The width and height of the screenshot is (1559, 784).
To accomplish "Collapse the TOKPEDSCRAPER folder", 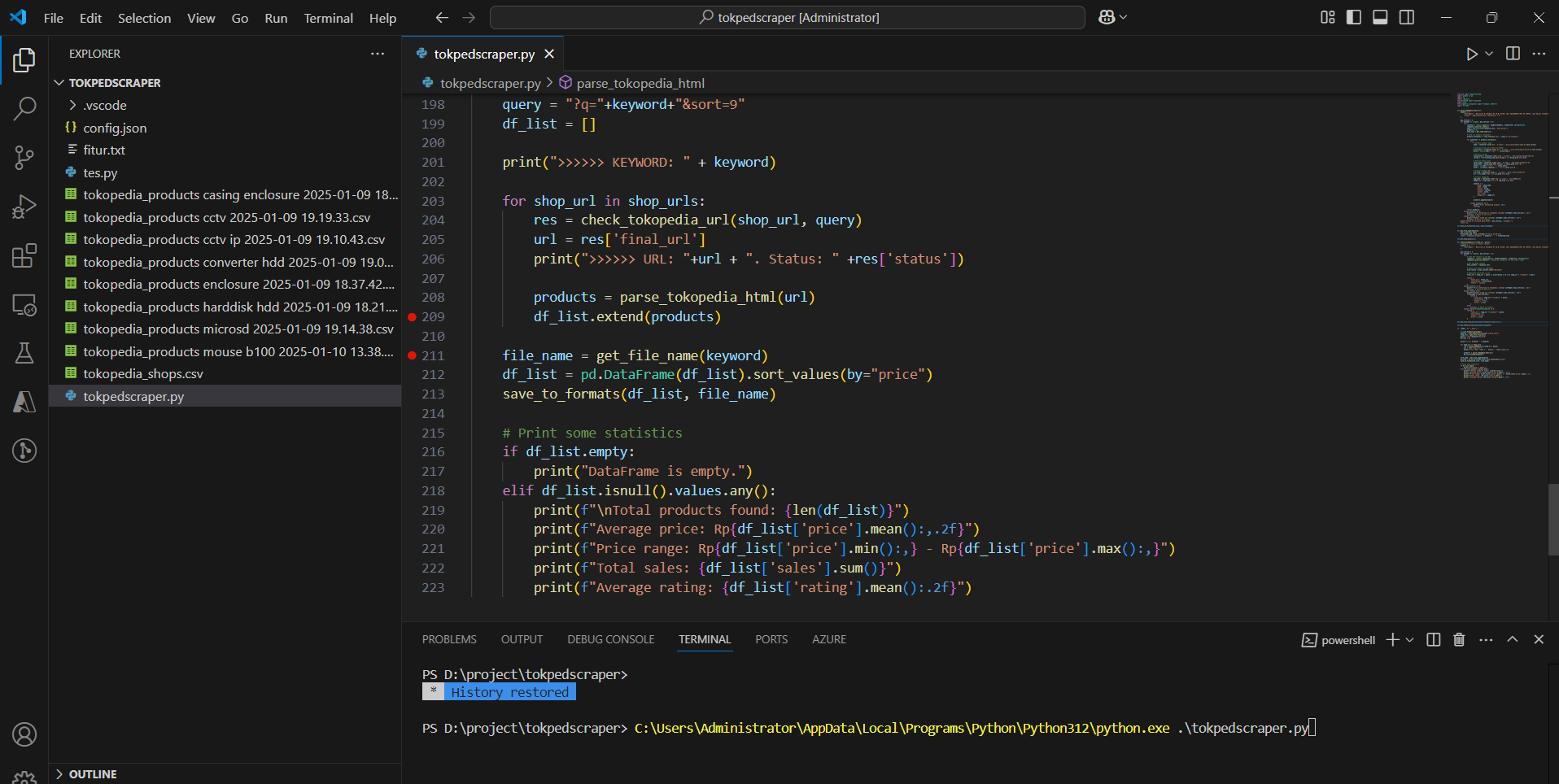I will (59, 82).
